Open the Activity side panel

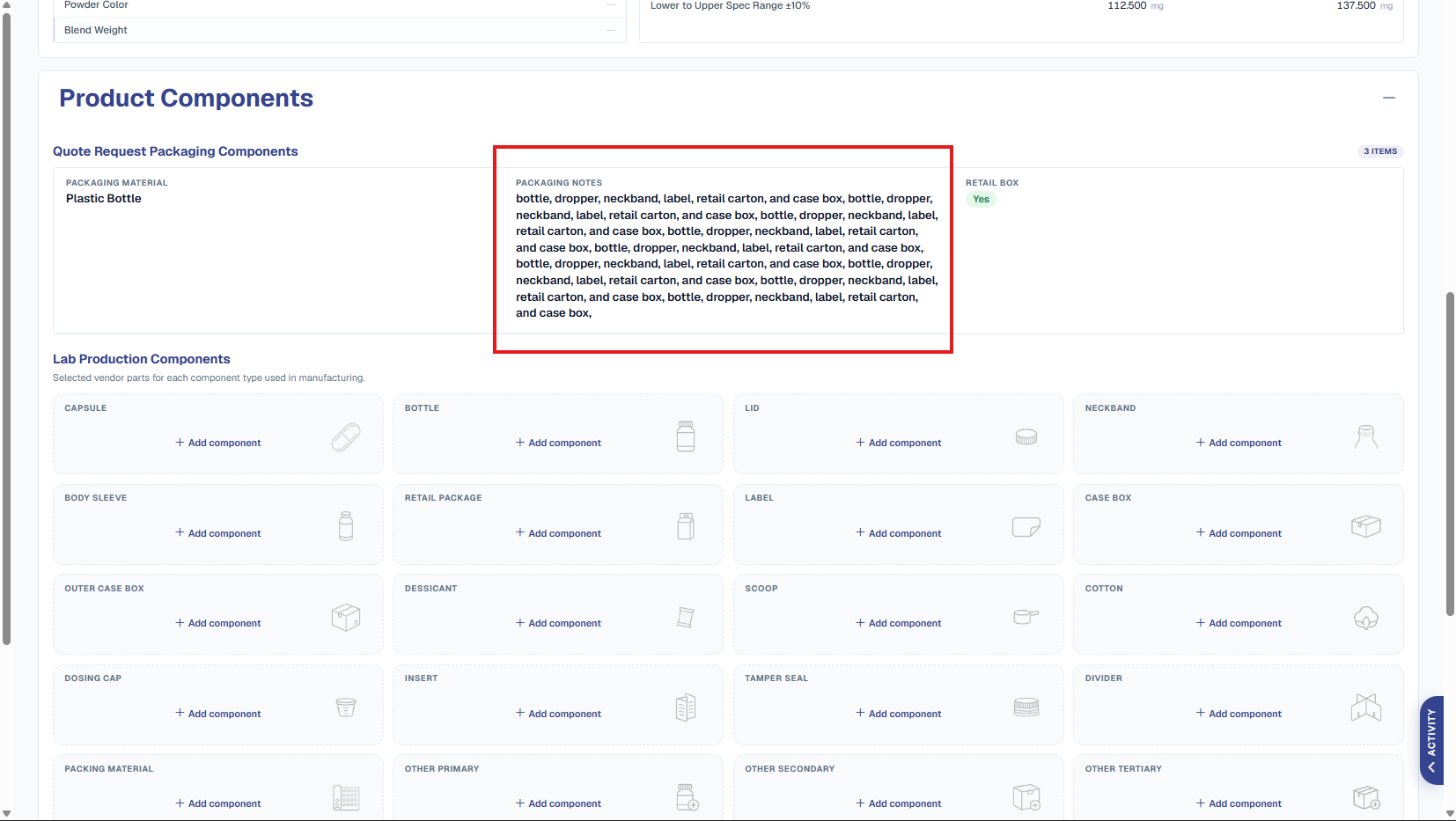click(x=1431, y=740)
